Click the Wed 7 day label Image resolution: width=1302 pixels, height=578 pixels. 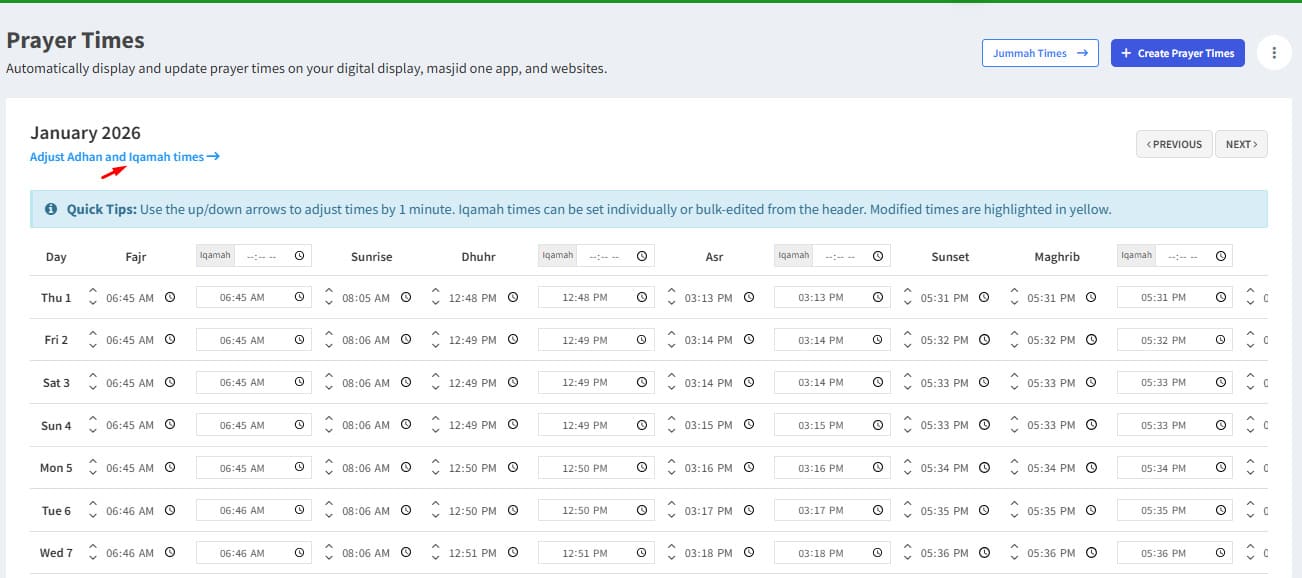coord(56,553)
